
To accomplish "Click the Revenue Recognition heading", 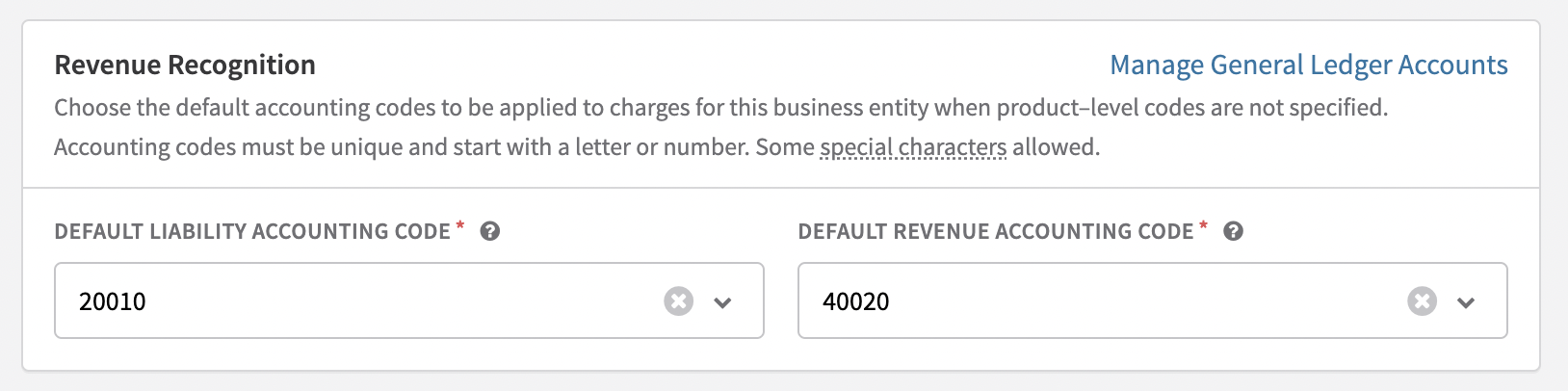I will coord(185,65).
